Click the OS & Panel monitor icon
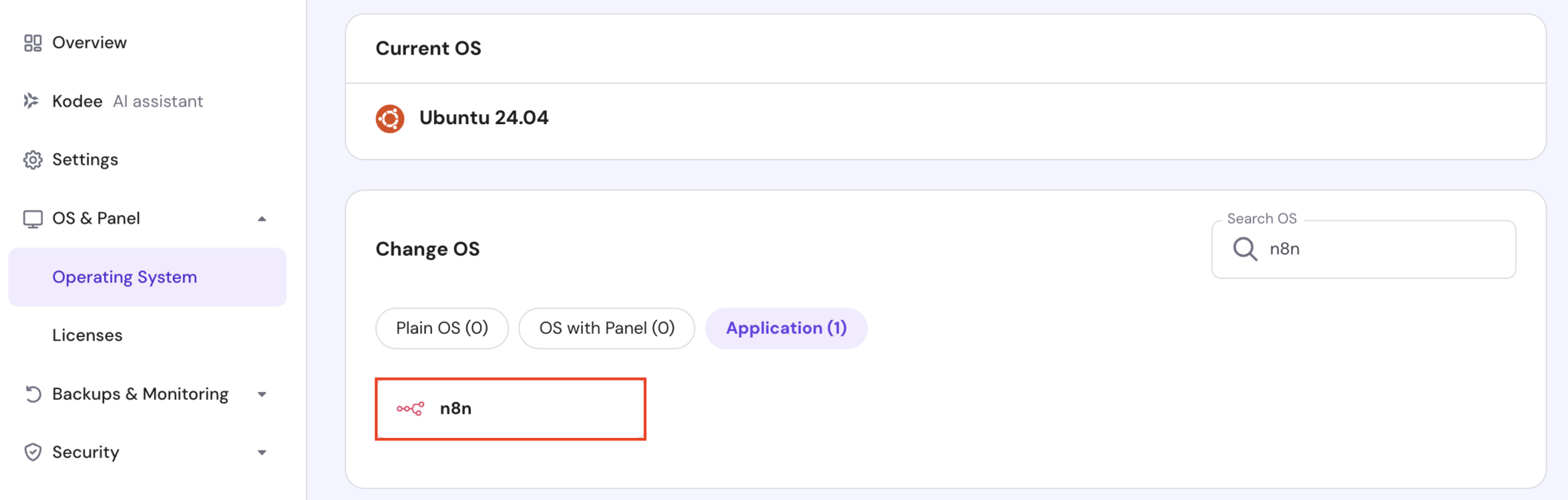Image resolution: width=1568 pixels, height=500 pixels. click(x=32, y=218)
